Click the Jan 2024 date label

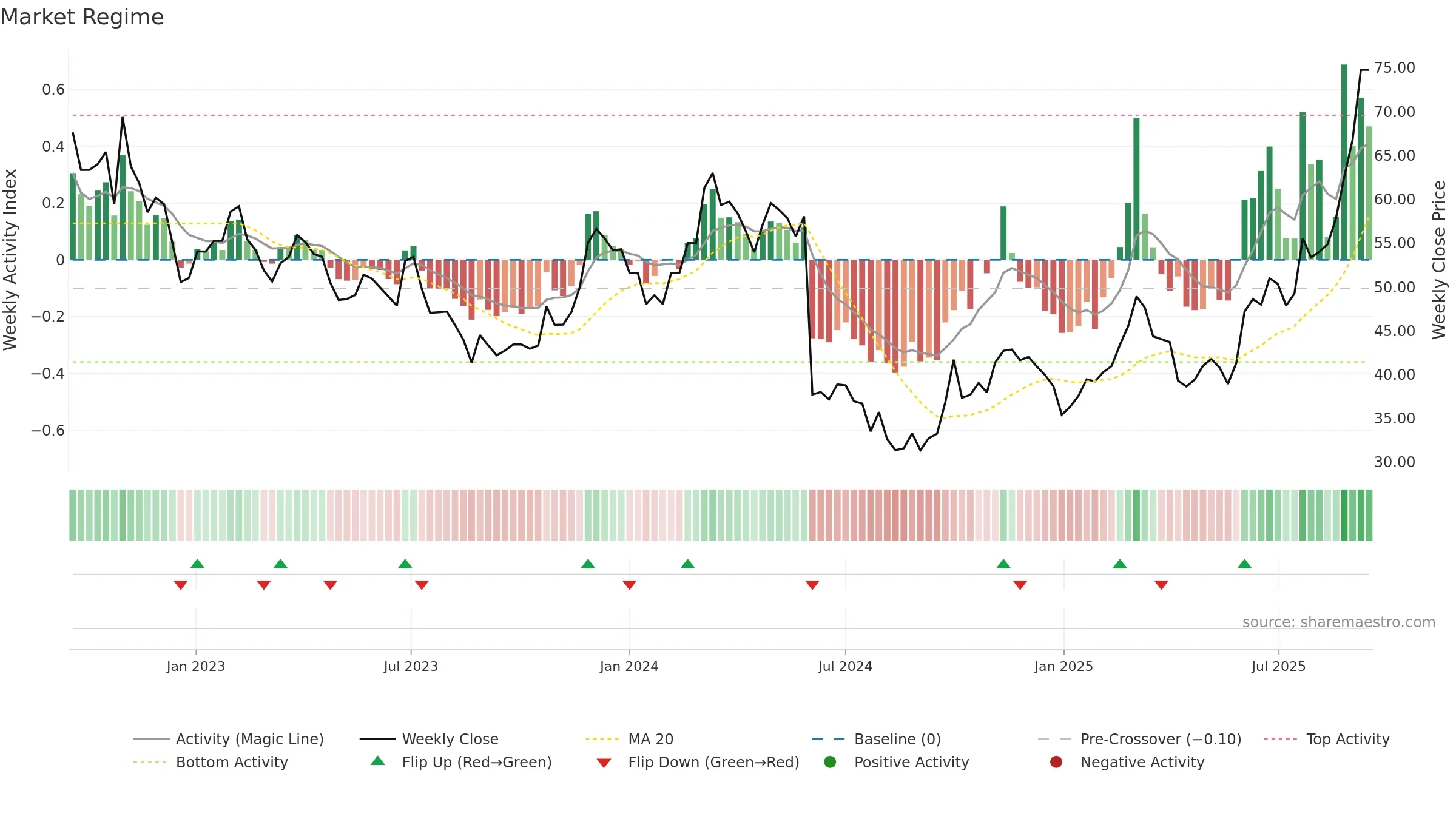coord(629,666)
